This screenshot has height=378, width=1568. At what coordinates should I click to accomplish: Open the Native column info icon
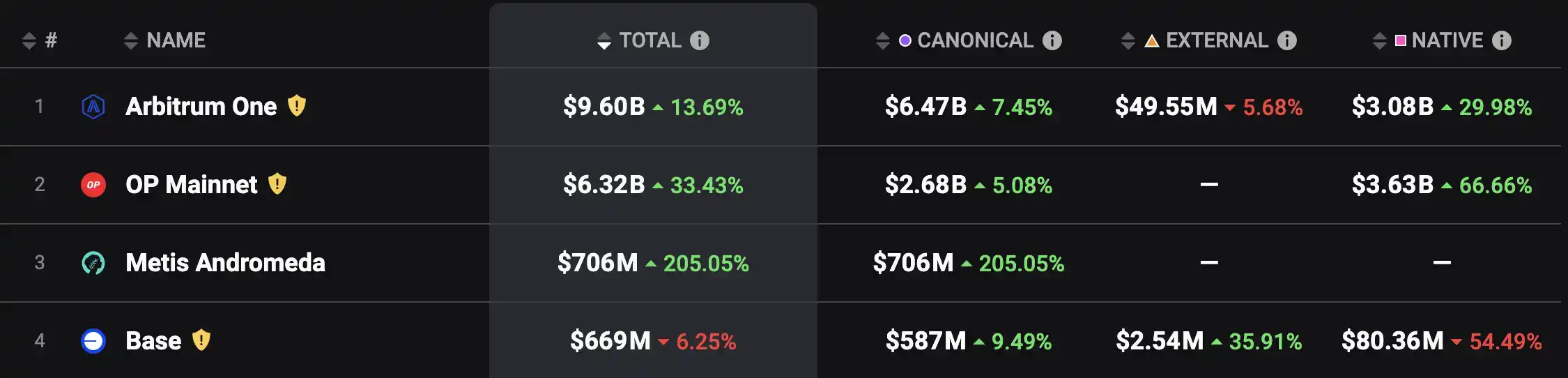(x=1502, y=40)
